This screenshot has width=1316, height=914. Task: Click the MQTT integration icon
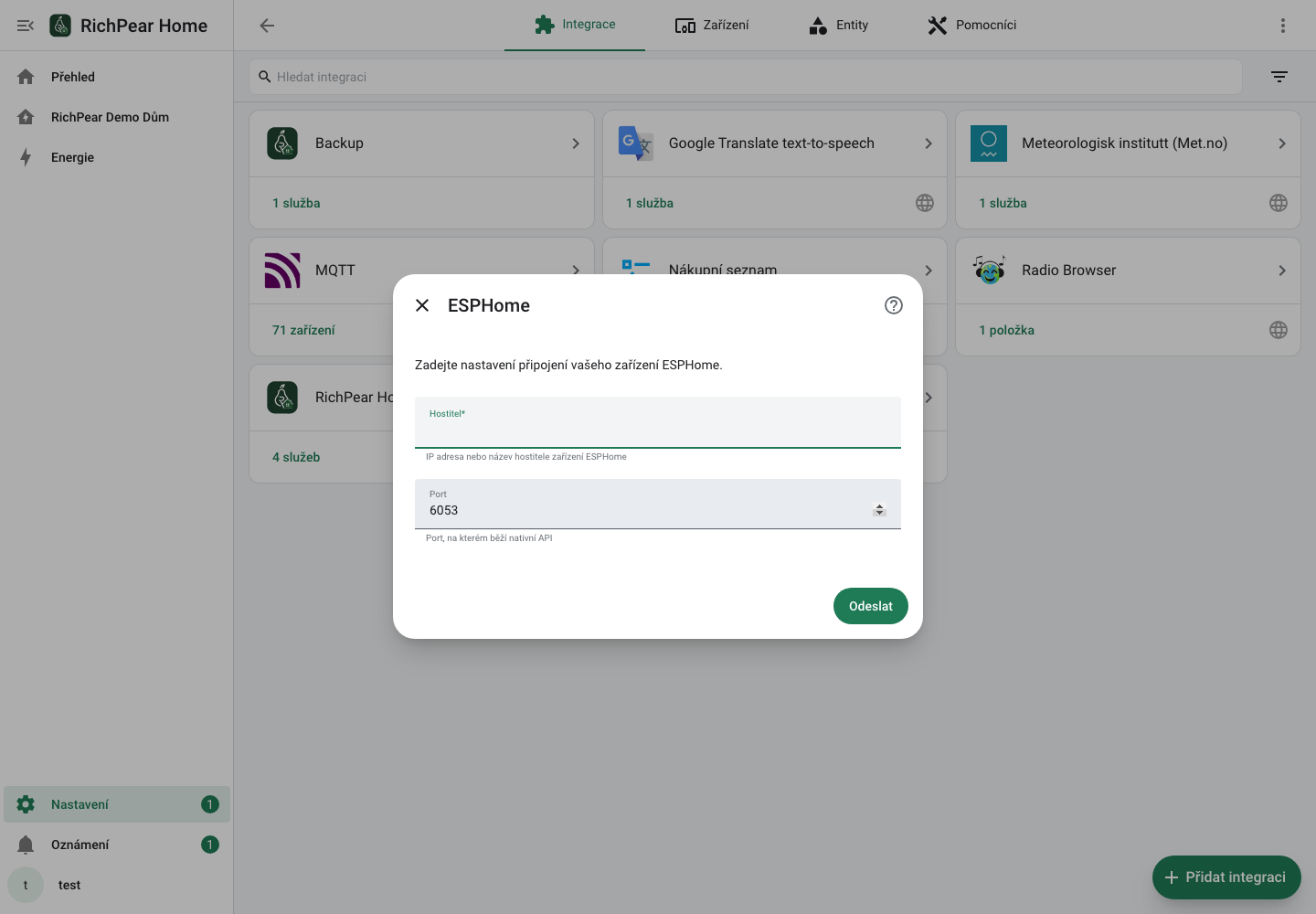282,271
